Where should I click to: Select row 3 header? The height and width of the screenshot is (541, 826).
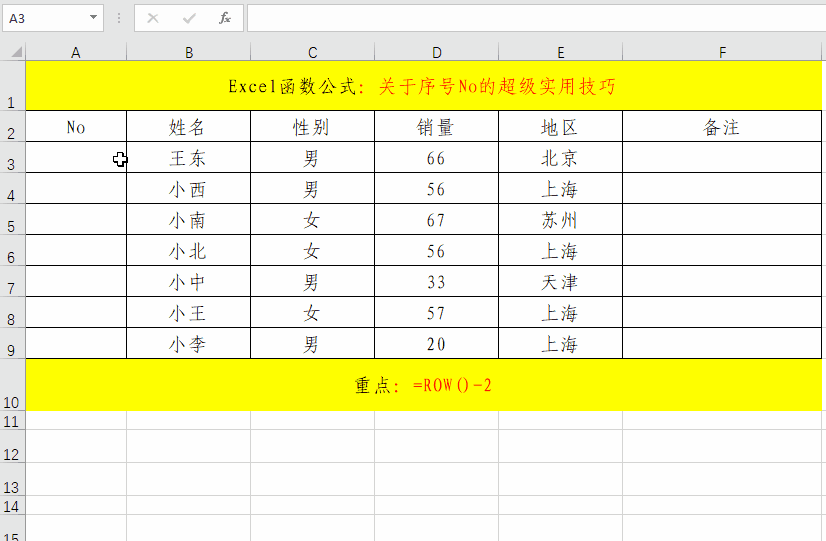click(x=12, y=158)
